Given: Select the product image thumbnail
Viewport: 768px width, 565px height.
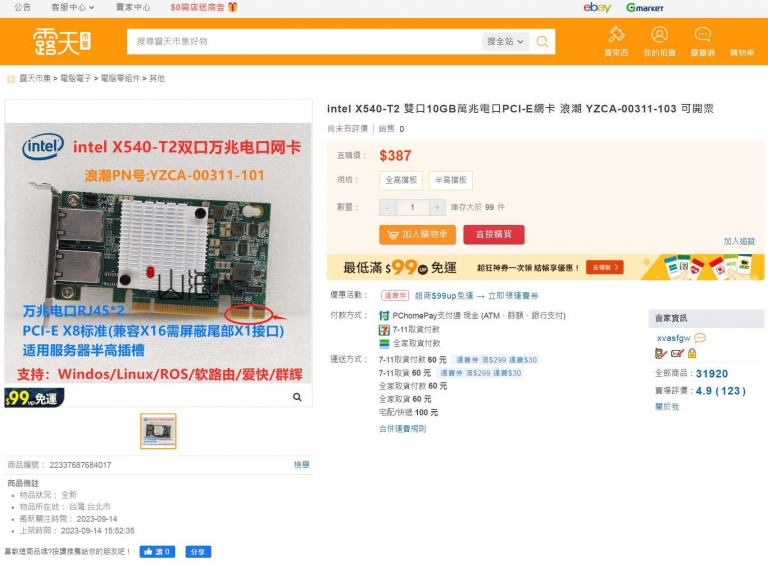Looking at the screenshot, I should (158, 431).
